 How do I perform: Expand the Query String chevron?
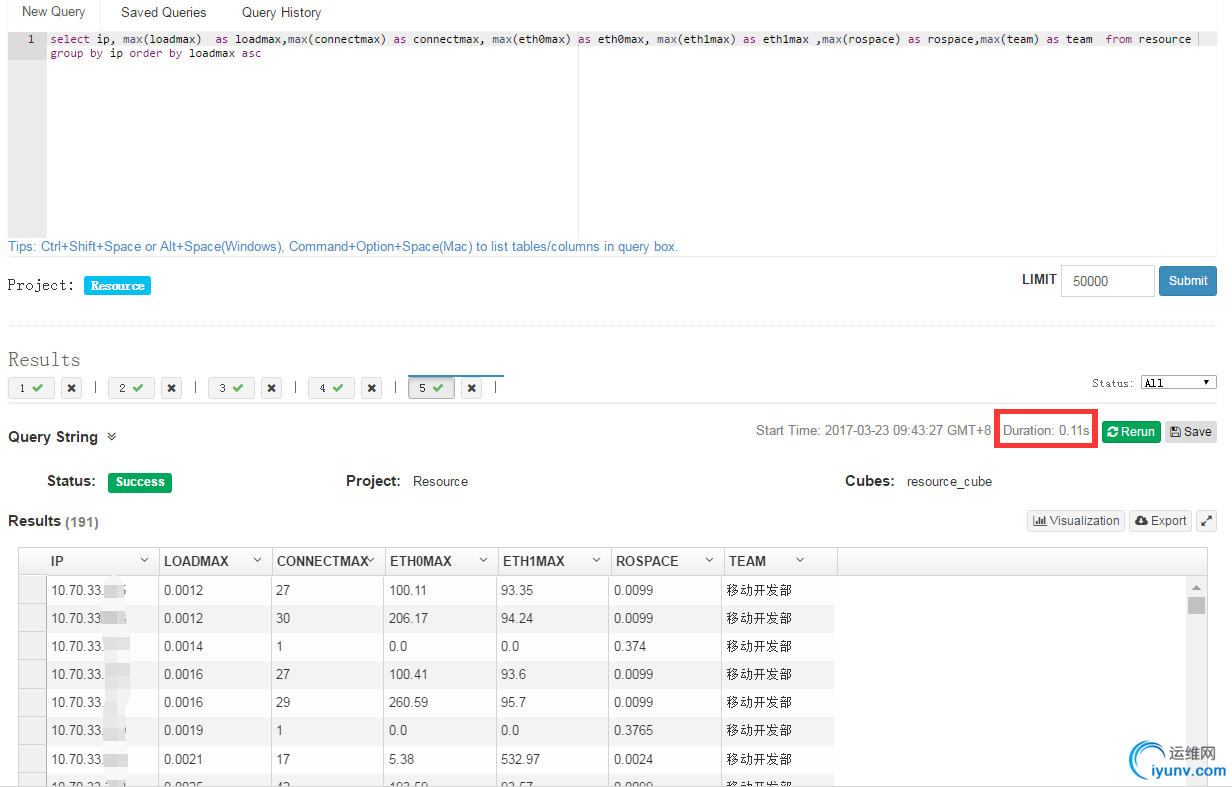coord(112,437)
